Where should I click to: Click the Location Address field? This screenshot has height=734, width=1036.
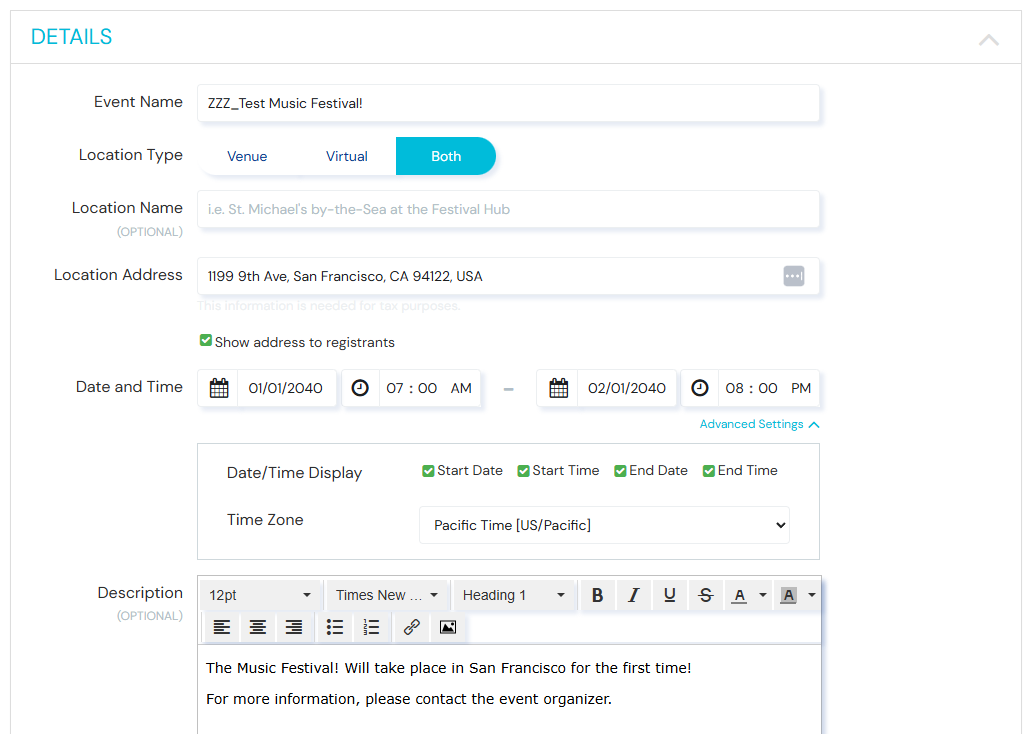click(x=508, y=276)
